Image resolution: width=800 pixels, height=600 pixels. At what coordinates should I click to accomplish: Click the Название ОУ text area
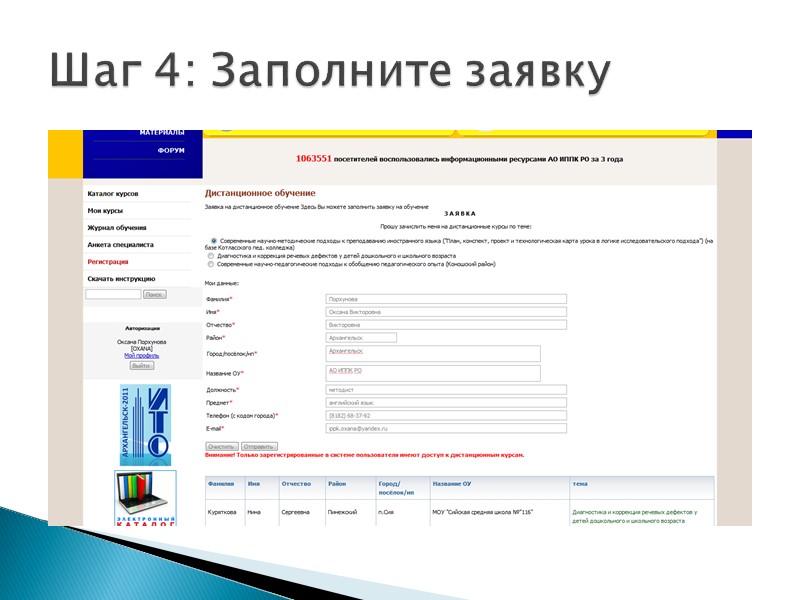click(433, 373)
